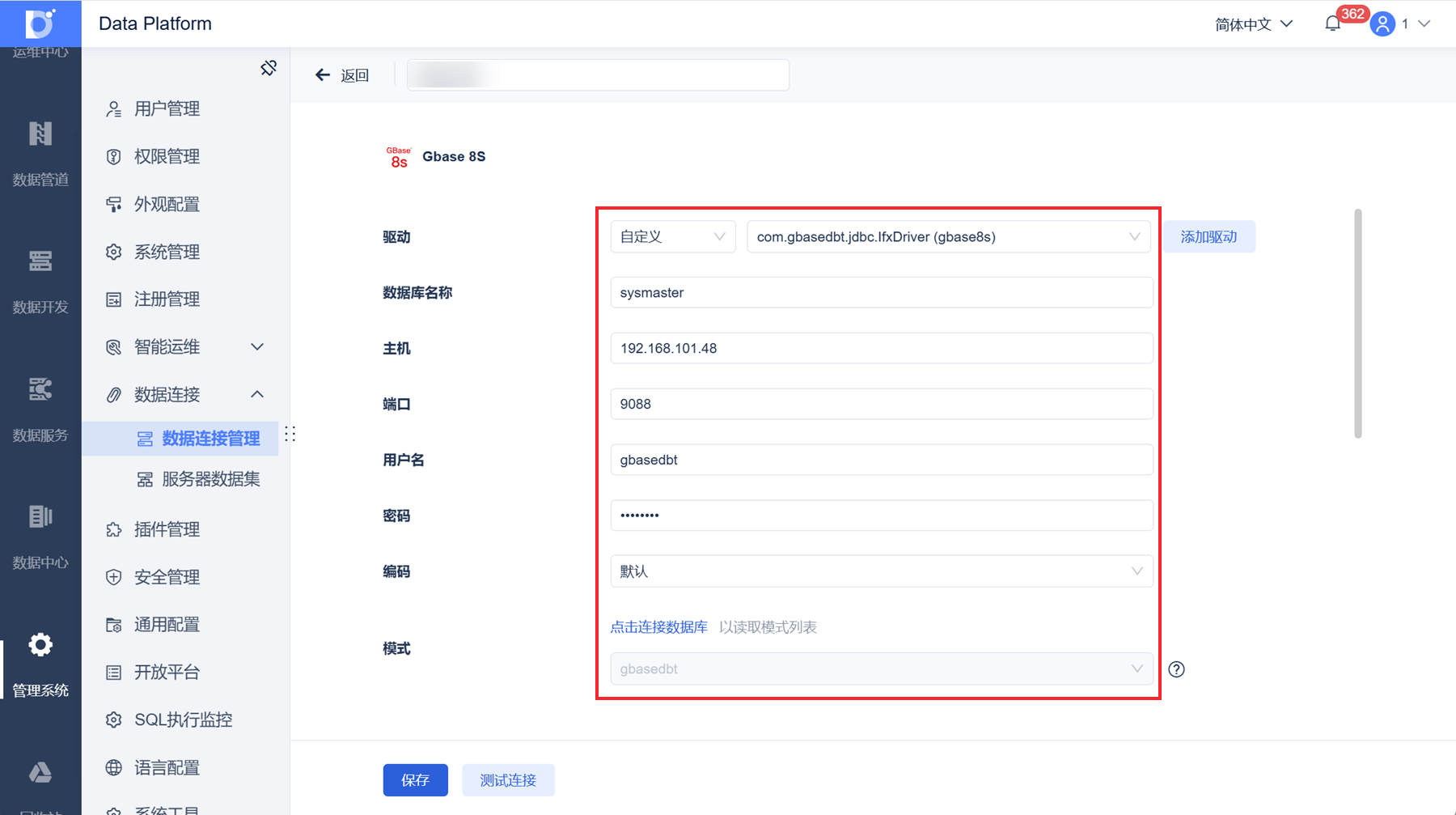
Task: Open 权限管理 menu item
Action: tap(167, 157)
